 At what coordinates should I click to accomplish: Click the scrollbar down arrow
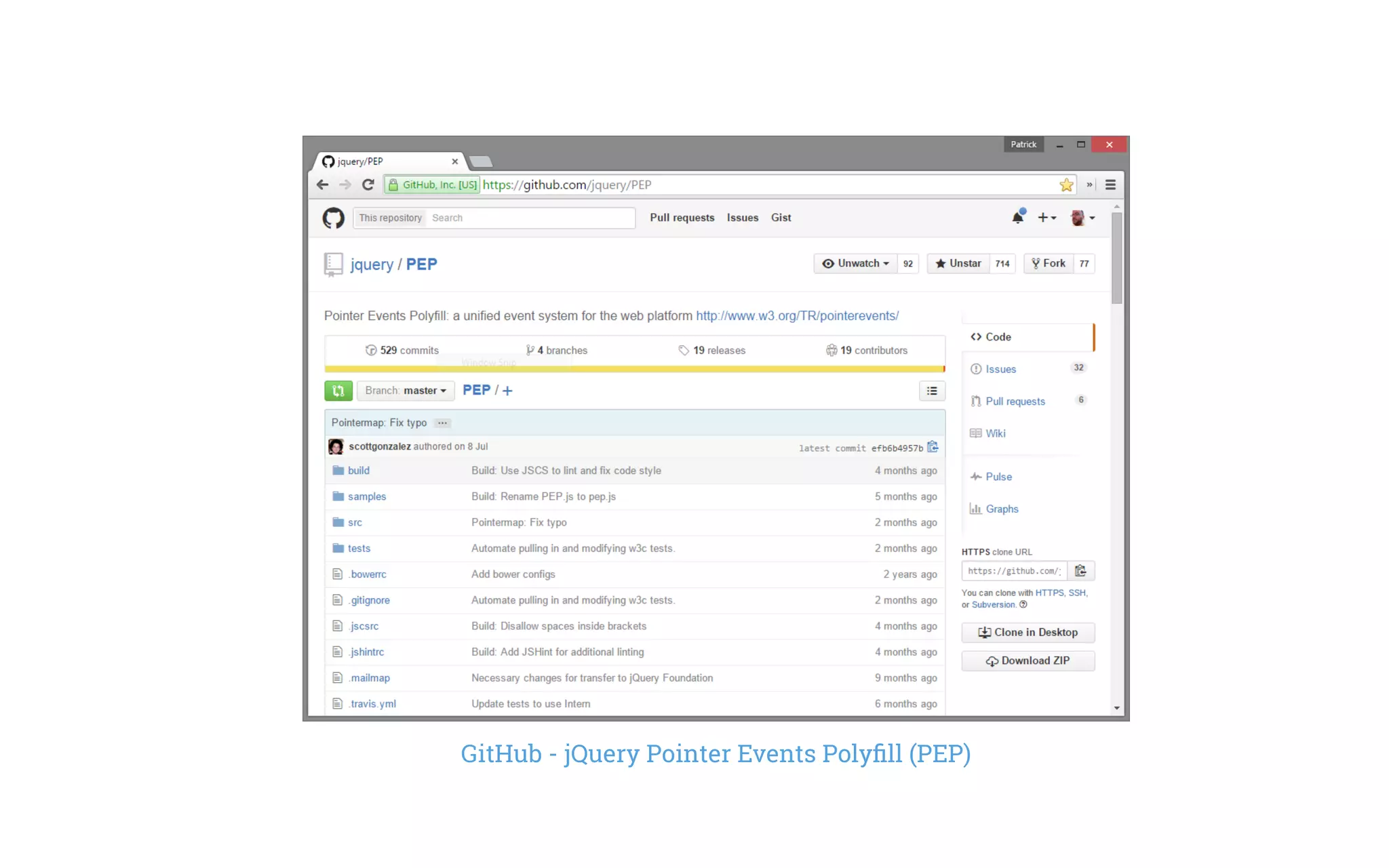coord(1116,708)
